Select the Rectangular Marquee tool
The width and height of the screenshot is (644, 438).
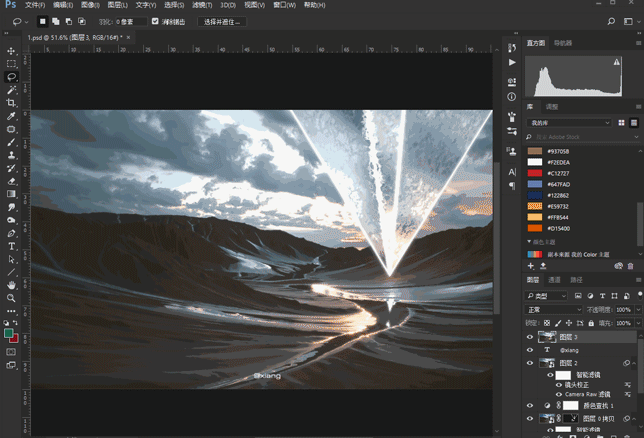tap(11, 64)
